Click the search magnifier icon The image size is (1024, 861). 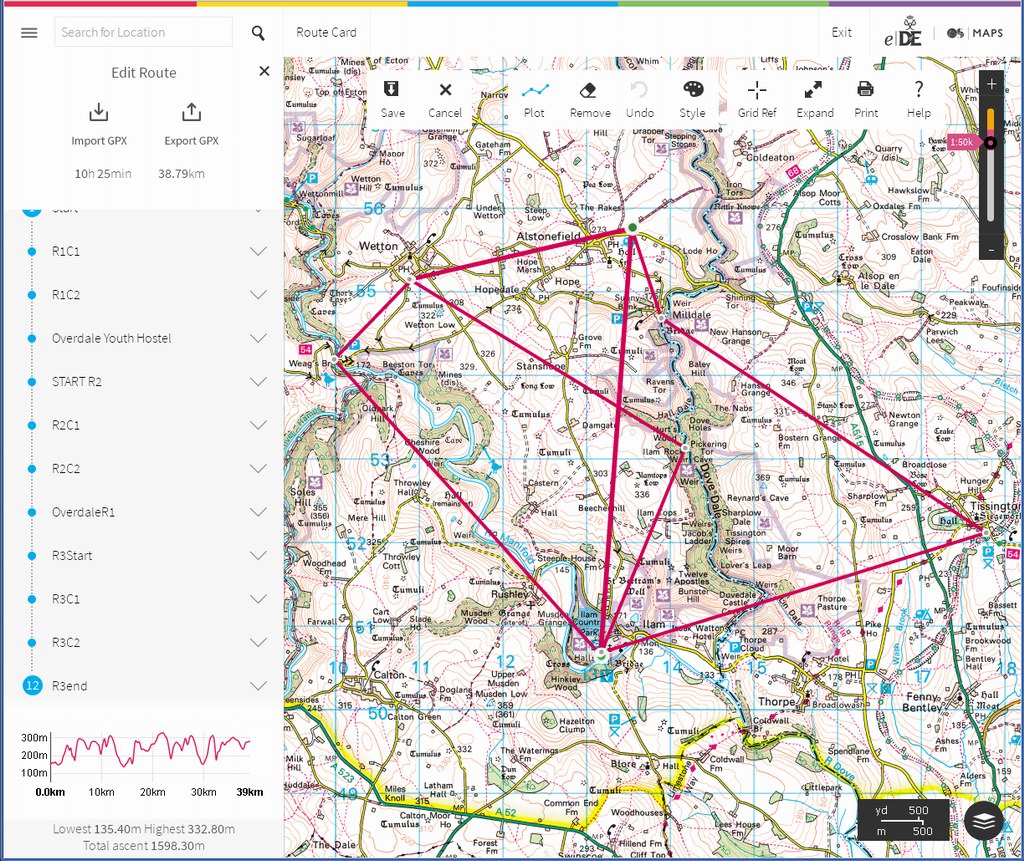[258, 33]
